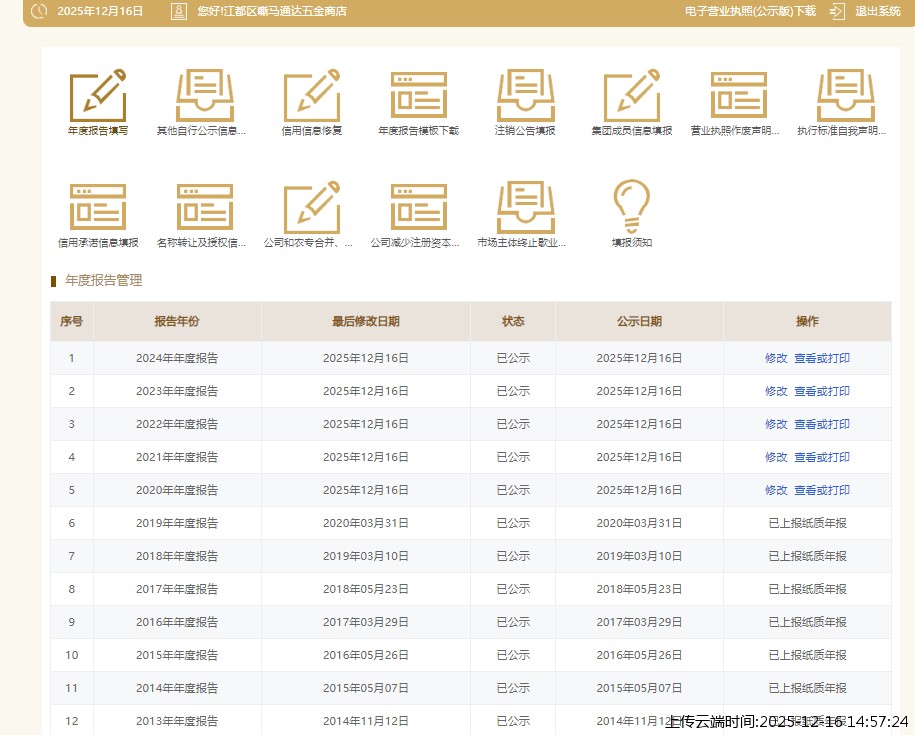Open 市场主体终止歇业 icon
This screenshot has height=735, width=915.
[x=525, y=208]
